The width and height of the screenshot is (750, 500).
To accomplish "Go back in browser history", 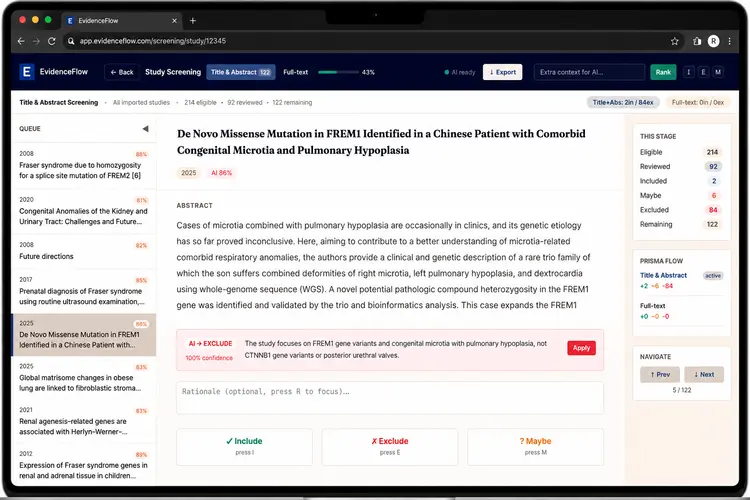I will pos(21,41).
